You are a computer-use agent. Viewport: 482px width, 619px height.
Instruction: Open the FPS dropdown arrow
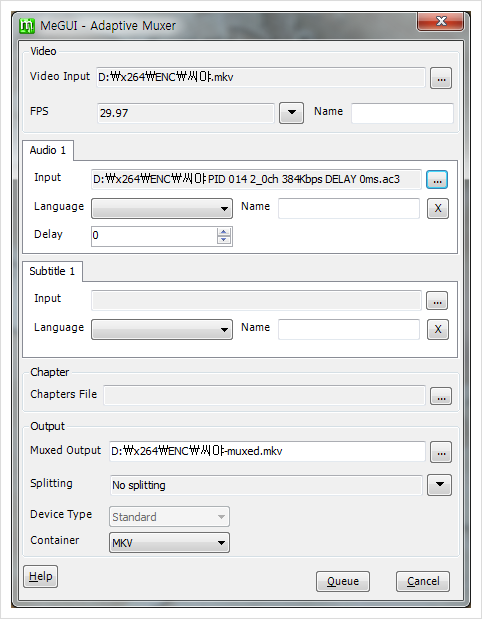(291, 113)
